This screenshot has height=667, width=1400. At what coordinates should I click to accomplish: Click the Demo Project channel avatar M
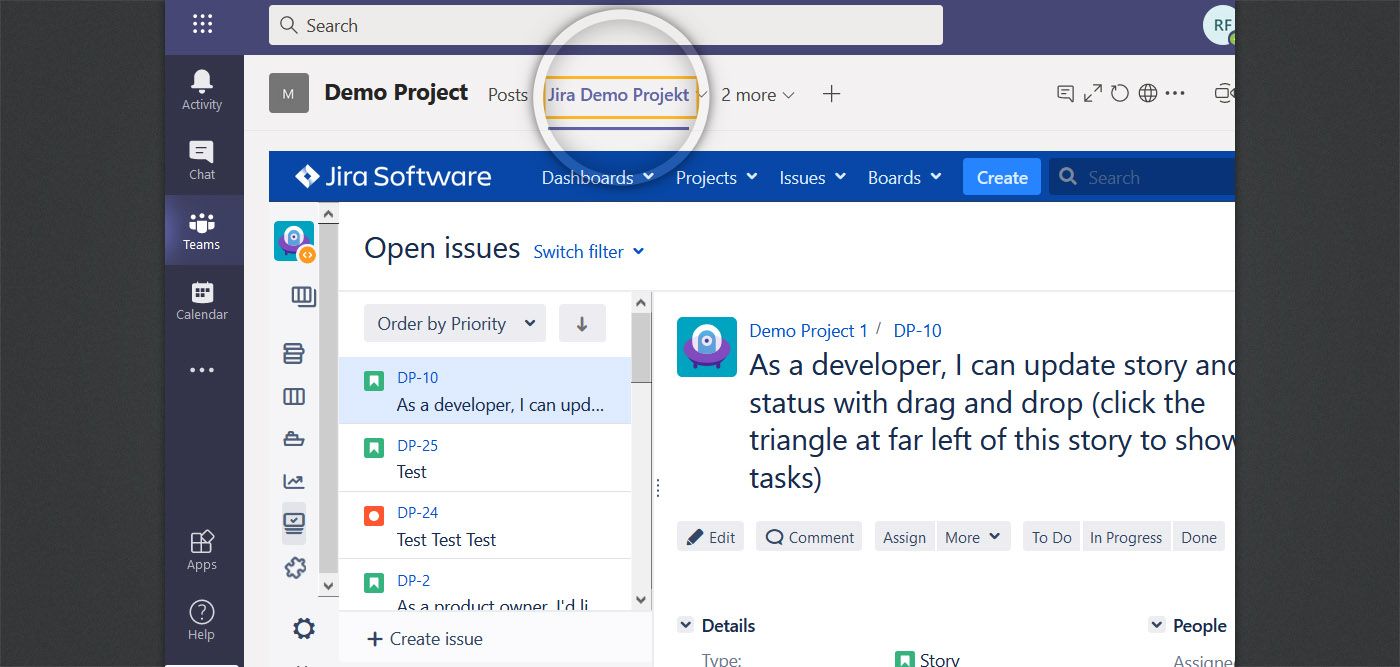(x=288, y=94)
